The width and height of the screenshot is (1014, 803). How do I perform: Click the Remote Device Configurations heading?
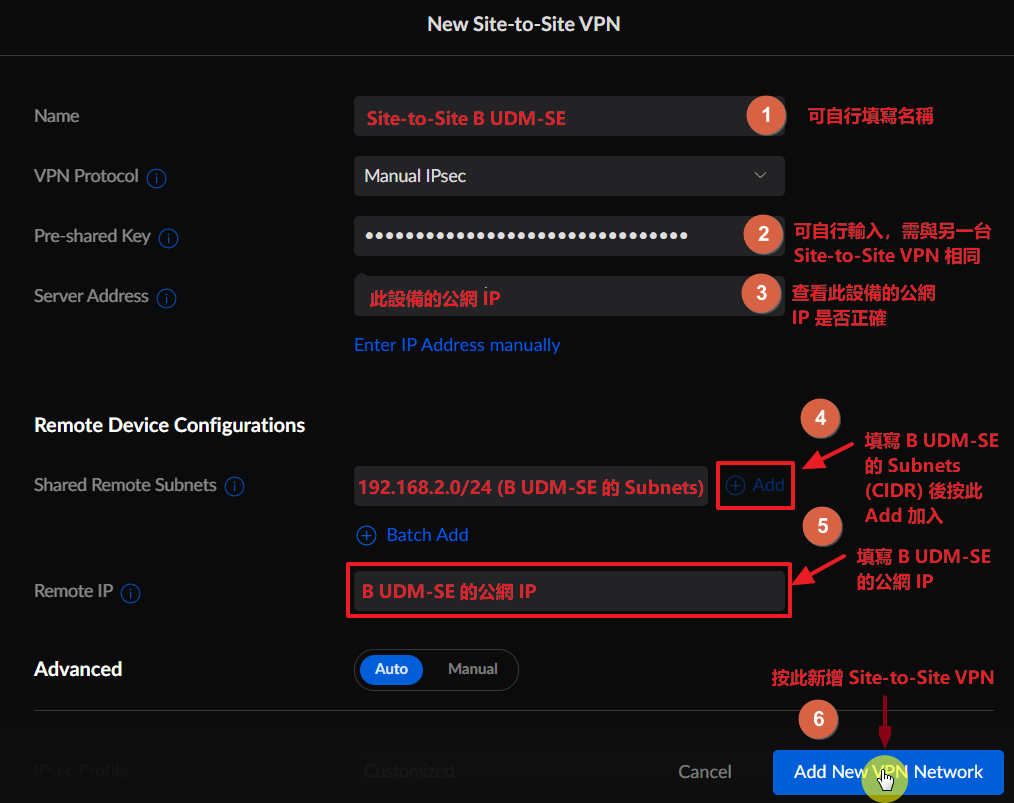[169, 425]
